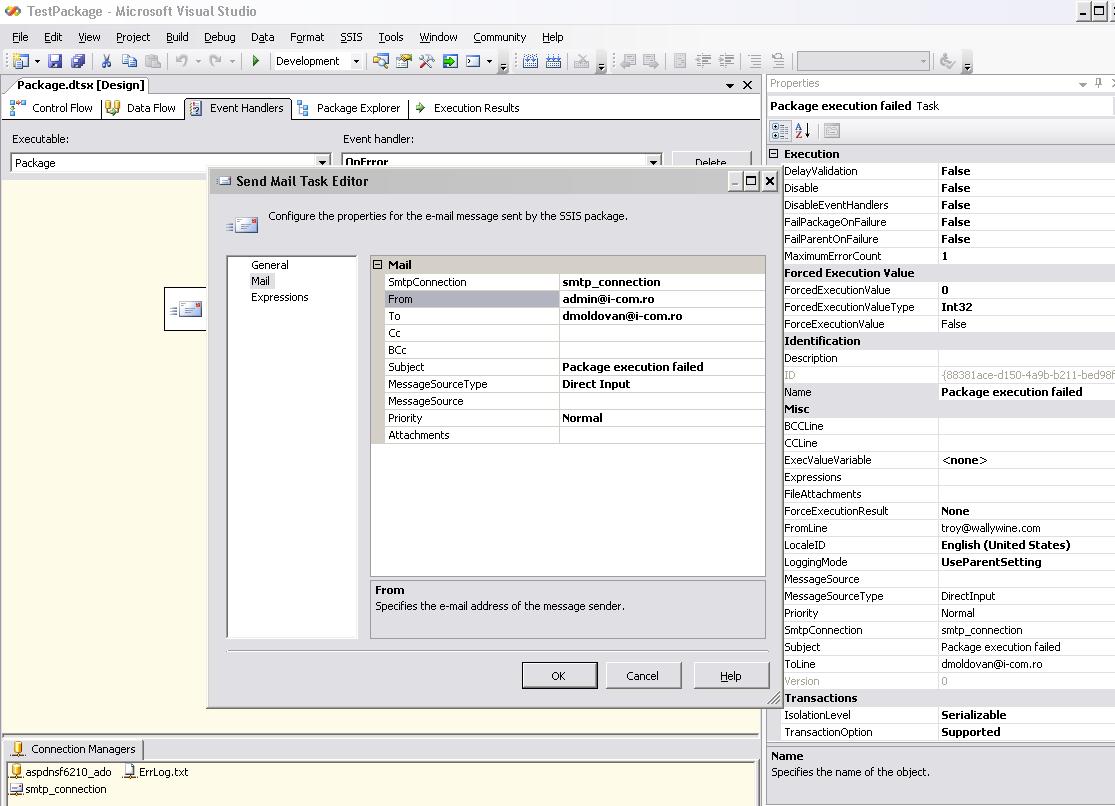The image size is (1115, 806).
Task: Click the Toolbox hammer and wrench icon
Action: click(x=427, y=61)
